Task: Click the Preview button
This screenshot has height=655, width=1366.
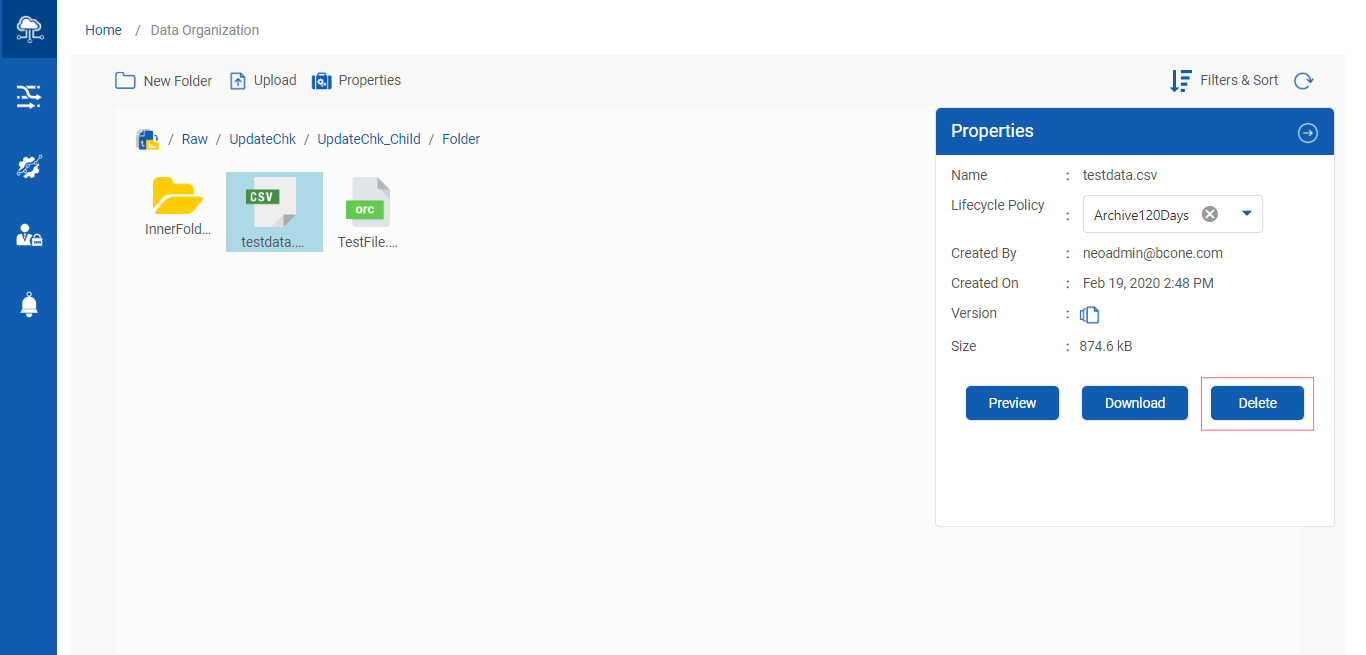Action: [x=1012, y=403]
